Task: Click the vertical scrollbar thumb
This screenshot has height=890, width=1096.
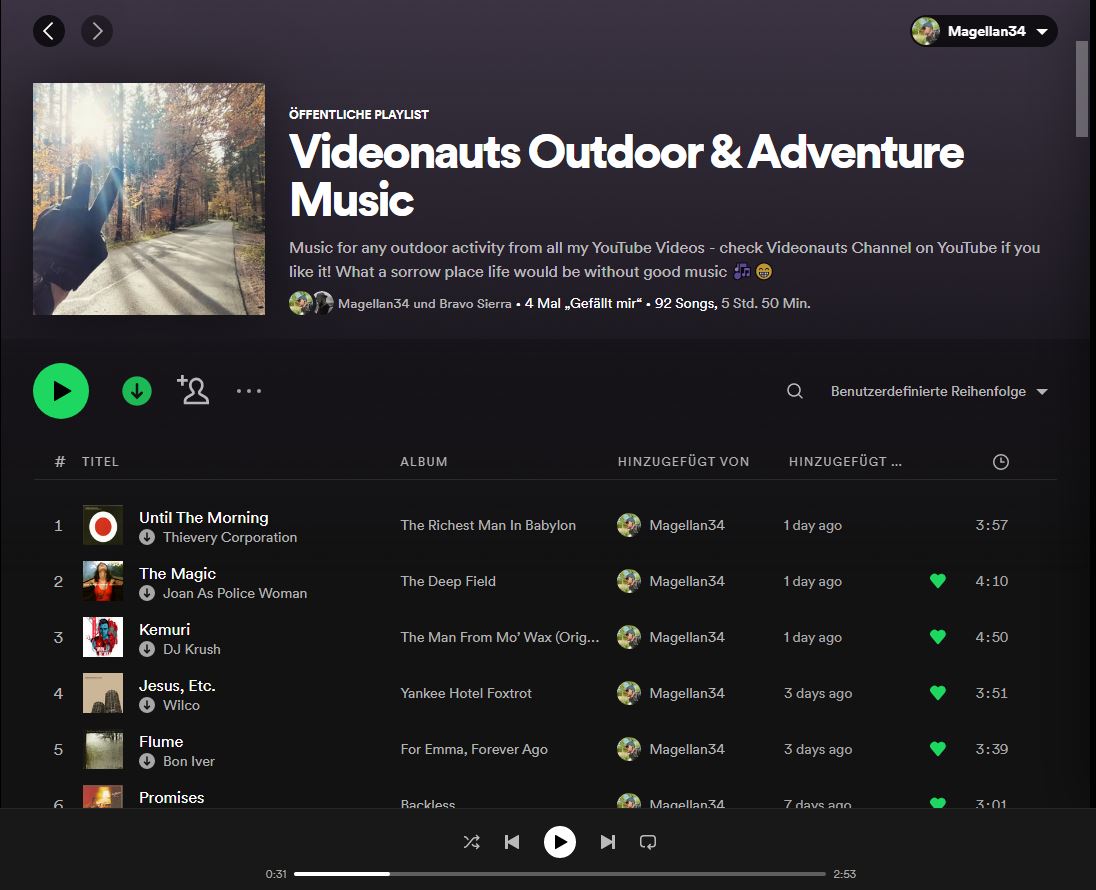Action: point(1081,89)
